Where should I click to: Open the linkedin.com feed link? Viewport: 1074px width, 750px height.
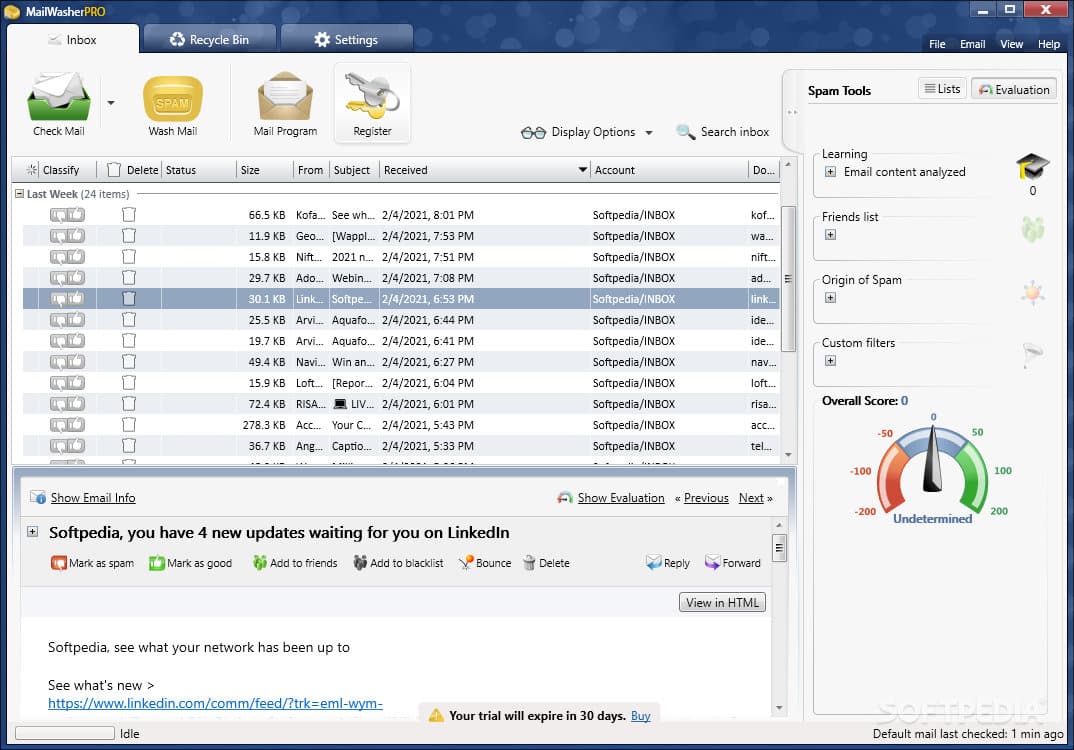(x=215, y=703)
